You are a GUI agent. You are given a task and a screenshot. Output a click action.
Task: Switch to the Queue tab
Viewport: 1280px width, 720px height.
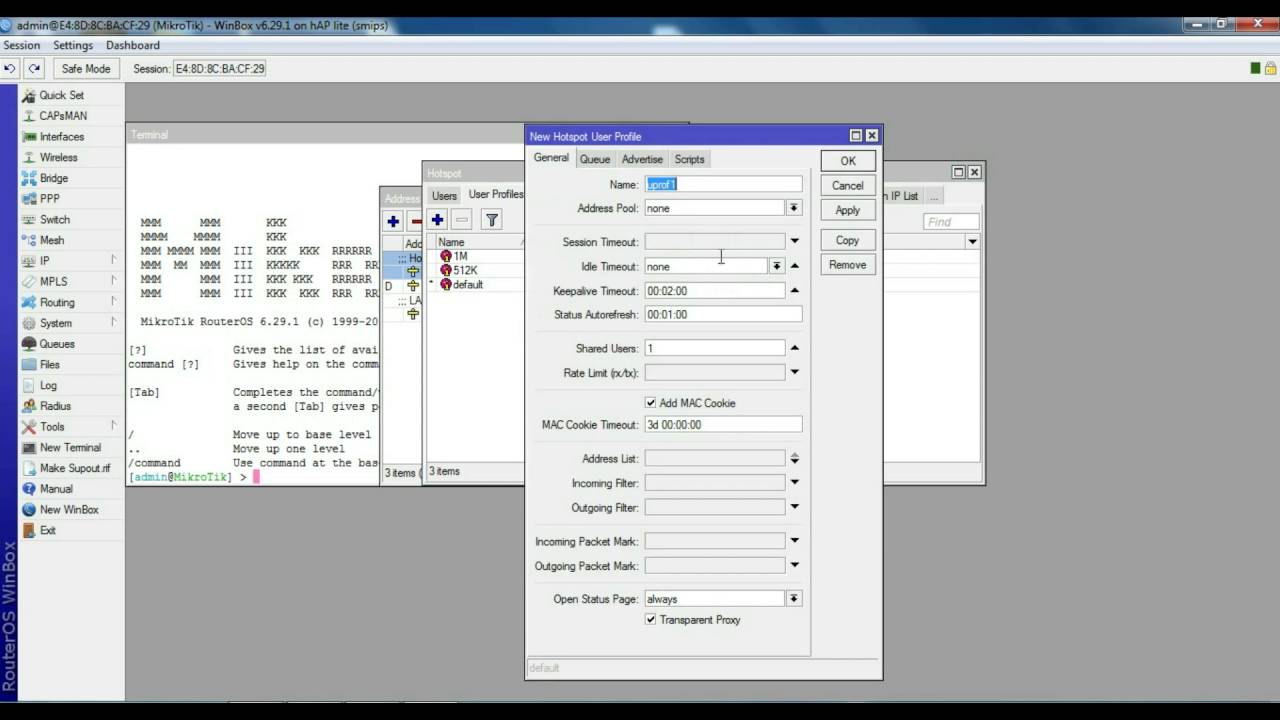pos(594,159)
